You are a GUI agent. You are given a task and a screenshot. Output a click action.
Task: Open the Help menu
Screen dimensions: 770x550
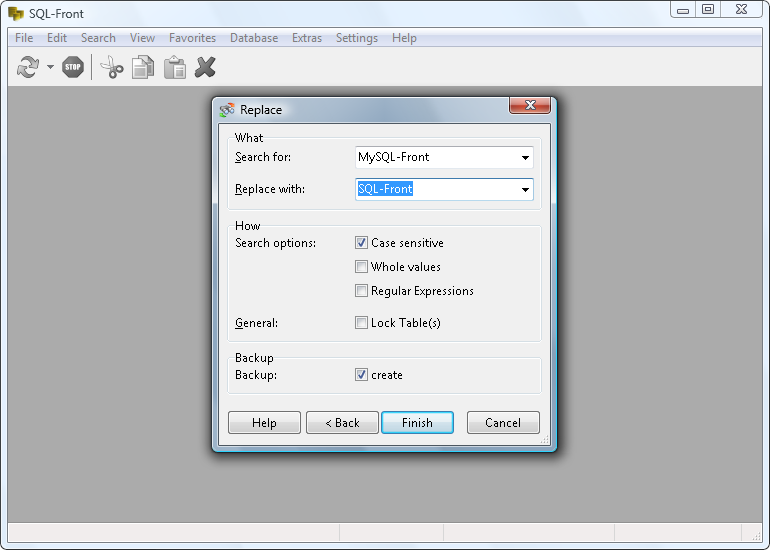coord(404,38)
